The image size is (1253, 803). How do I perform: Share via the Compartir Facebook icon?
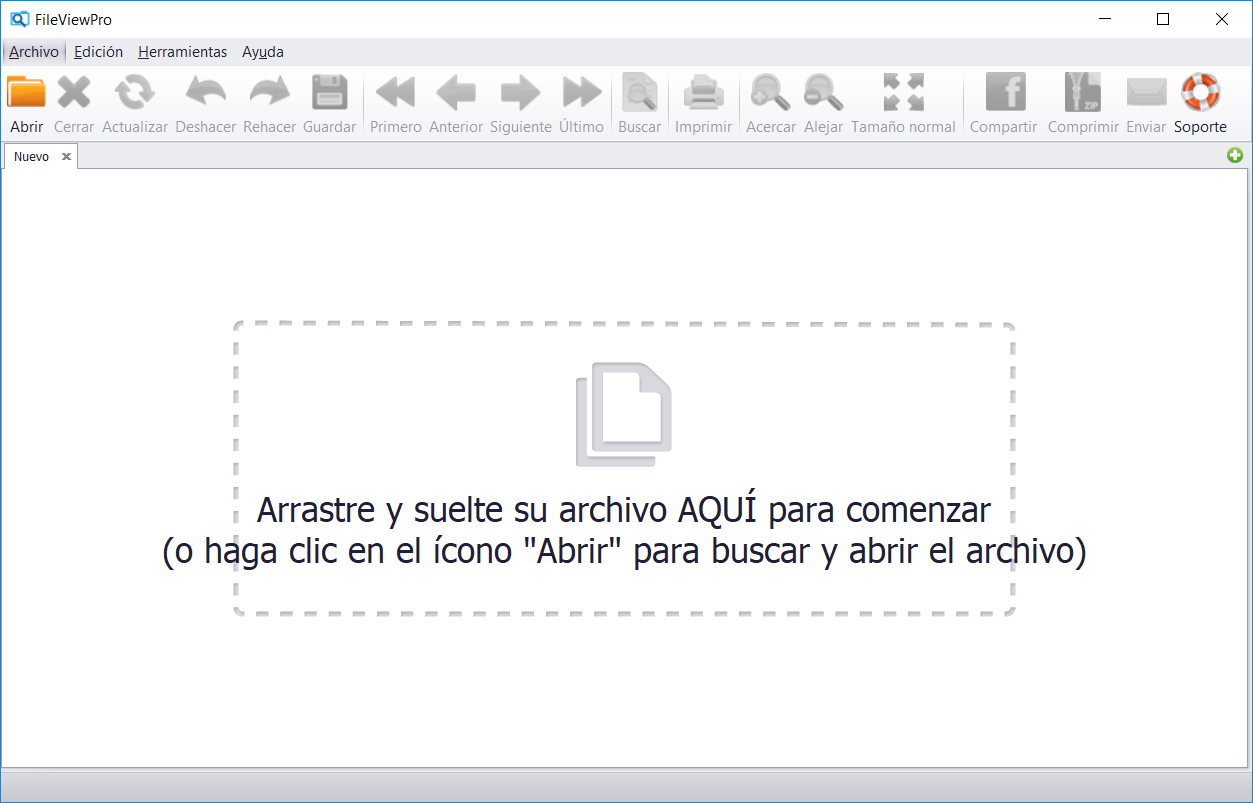coord(1005,92)
